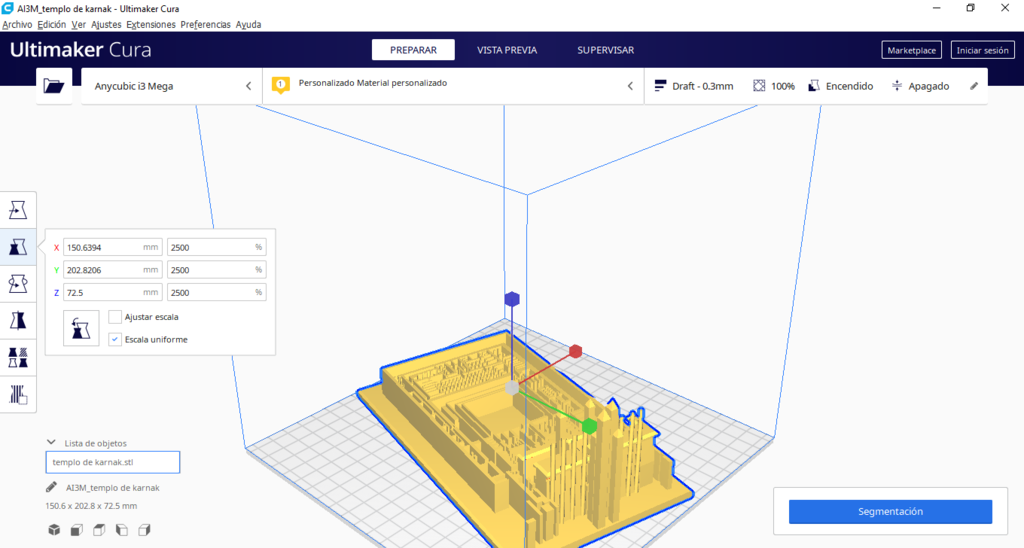Open the Ajustes menu

106,25
